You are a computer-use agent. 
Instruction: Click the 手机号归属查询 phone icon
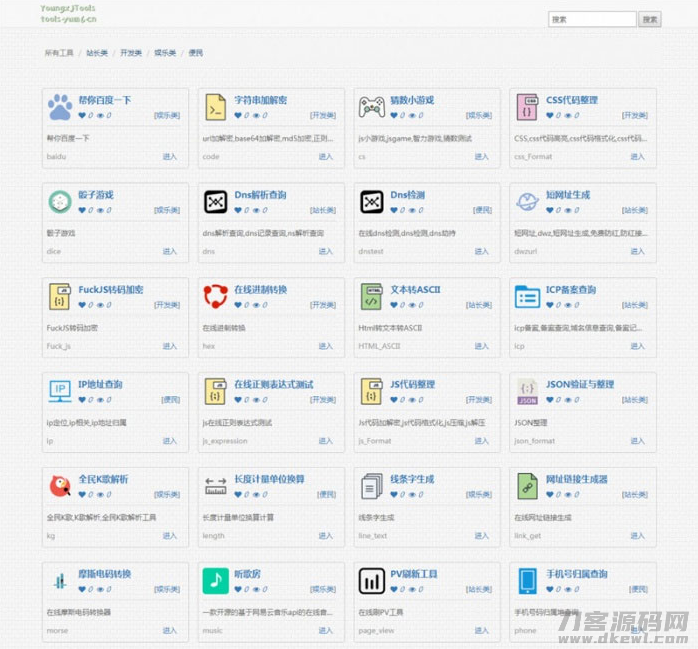[x=527, y=580]
